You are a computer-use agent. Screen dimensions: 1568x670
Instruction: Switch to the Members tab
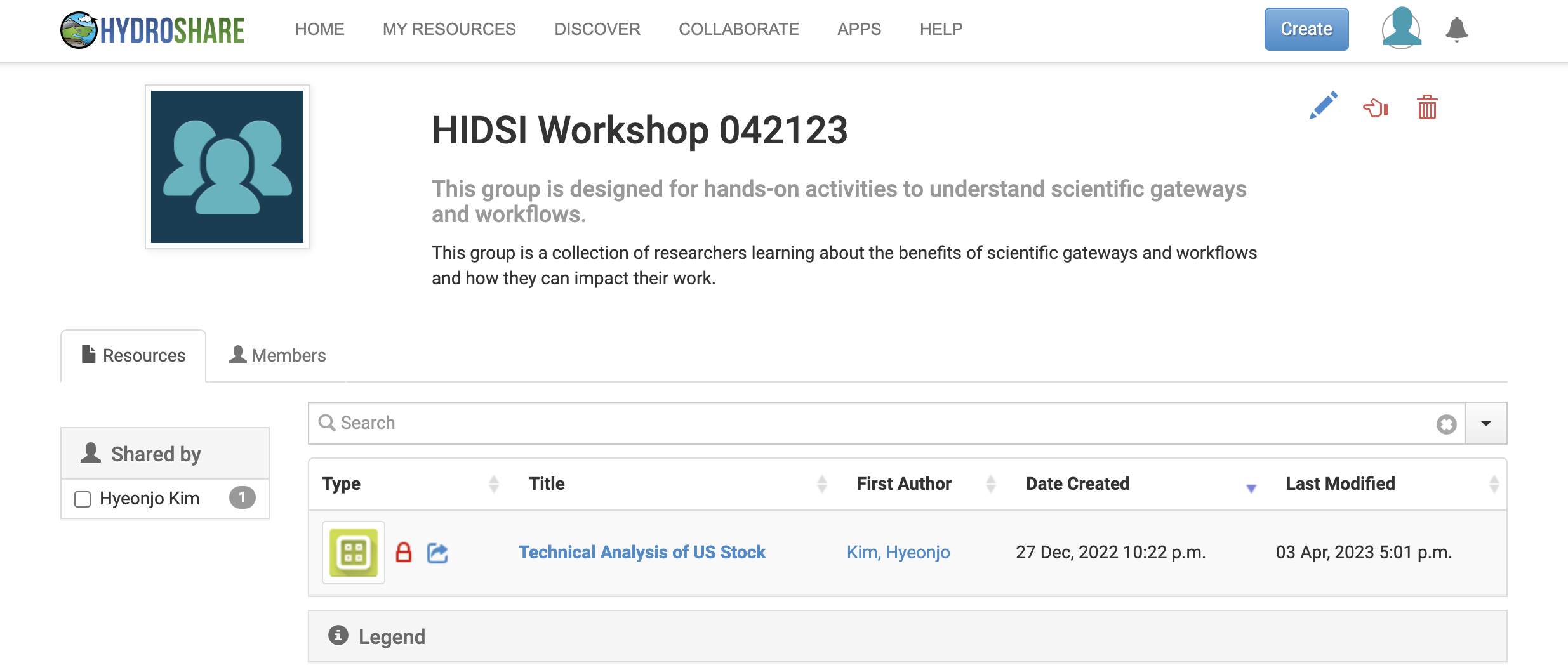click(x=277, y=355)
